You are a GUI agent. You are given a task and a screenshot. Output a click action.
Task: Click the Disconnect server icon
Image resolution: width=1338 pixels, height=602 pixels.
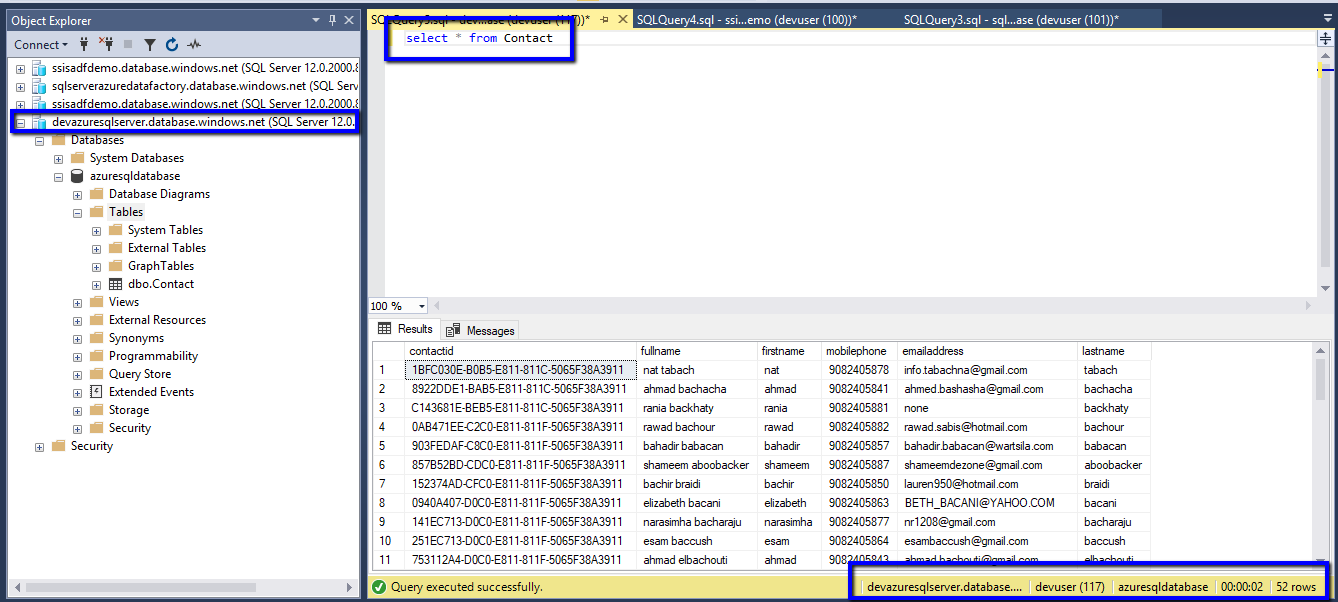point(105,44)
